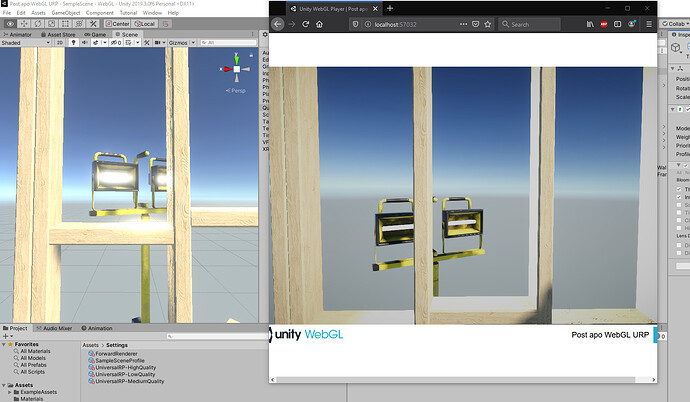Screen dimensions: 690x402
Task: Go back in Firefox browser
Action: coord(278,24)
